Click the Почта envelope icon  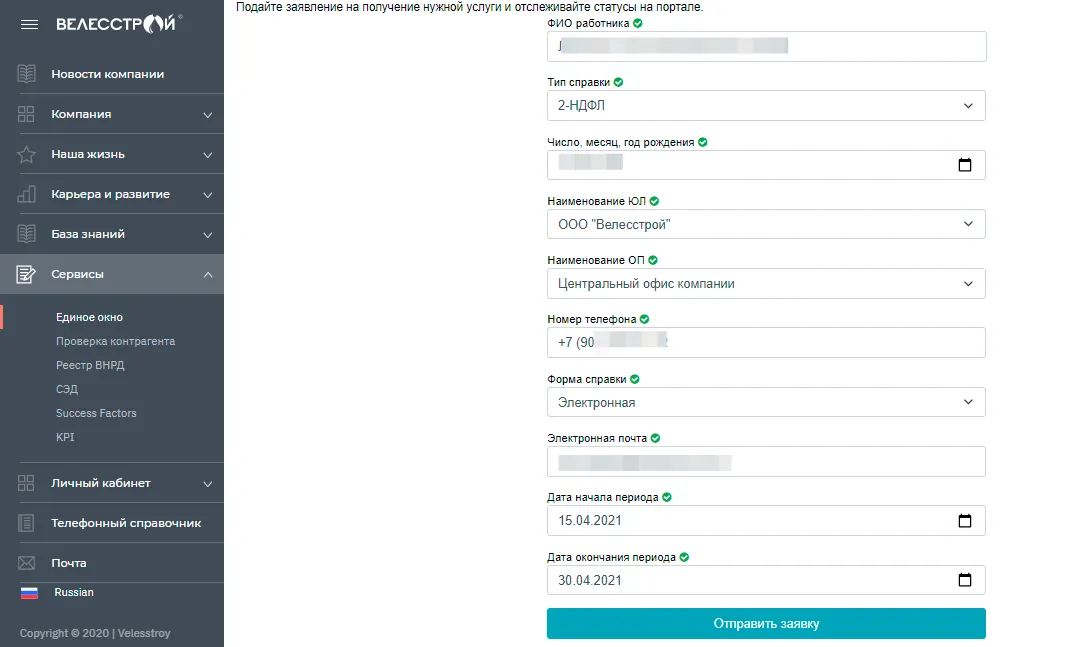coord(27,563)
